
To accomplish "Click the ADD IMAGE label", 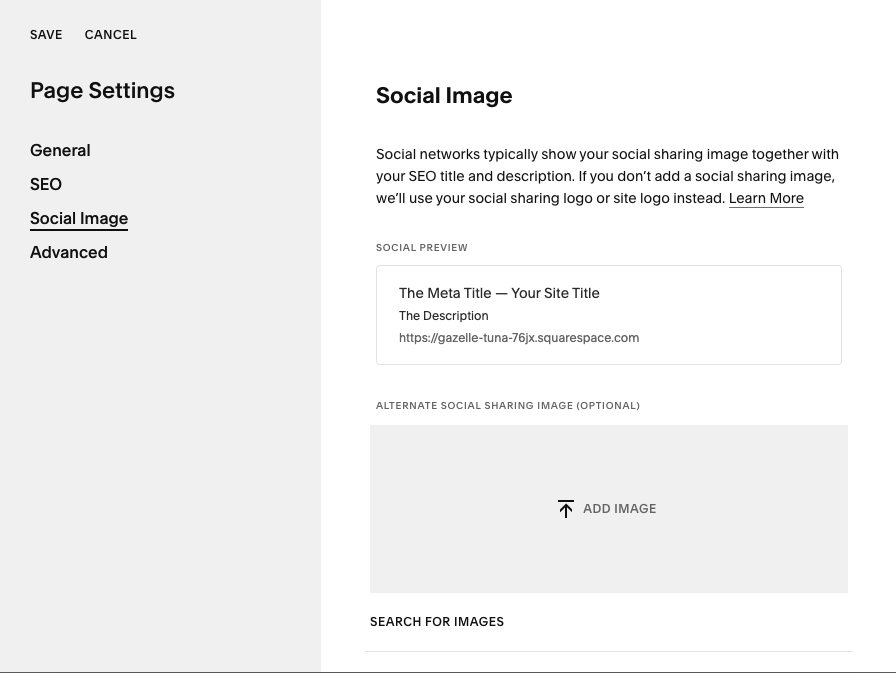I will point(619,508).
